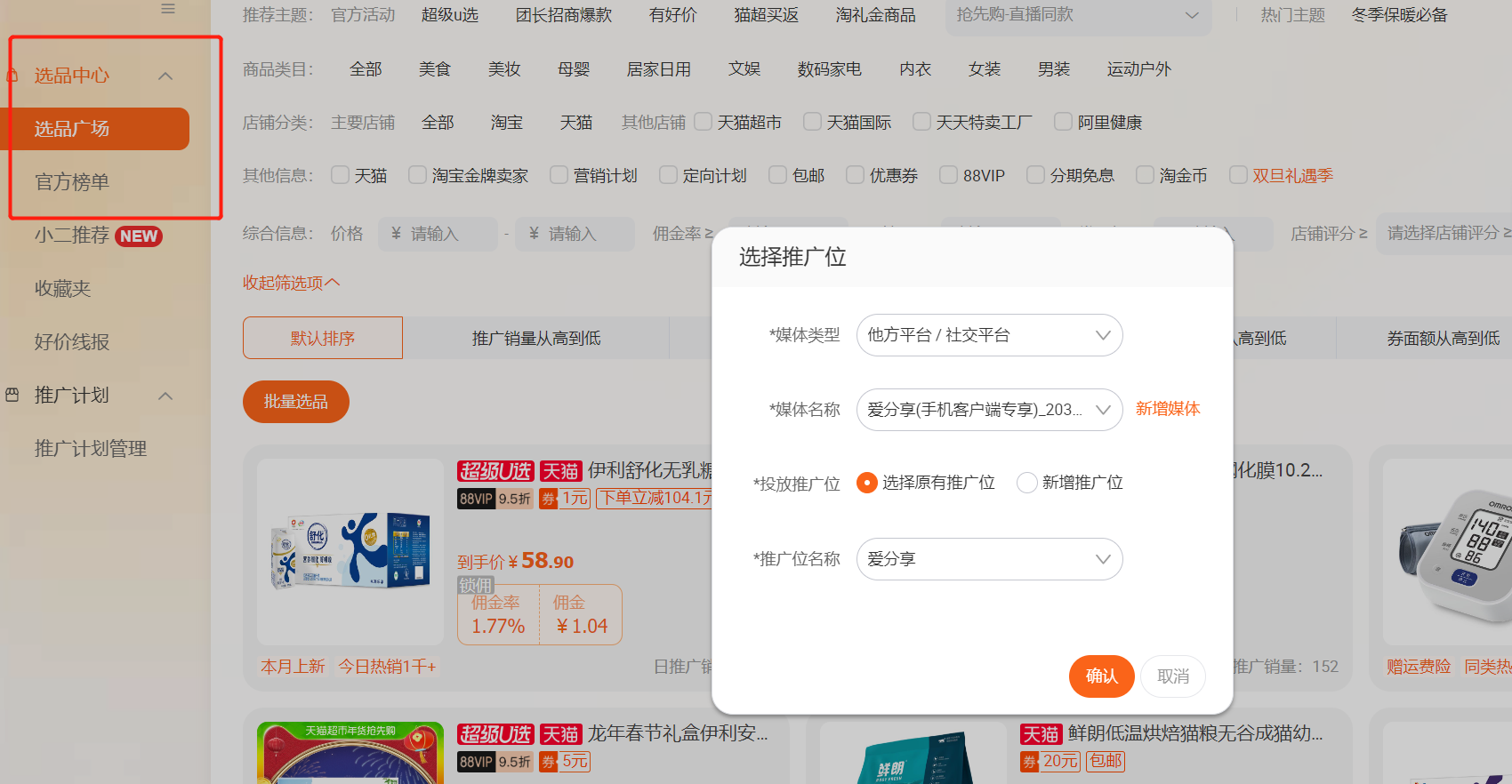Viewport: 1512px width, 784px height.
Task: Check the 天天特卖工厂 checkbox
Action: [x=921, y=122]
